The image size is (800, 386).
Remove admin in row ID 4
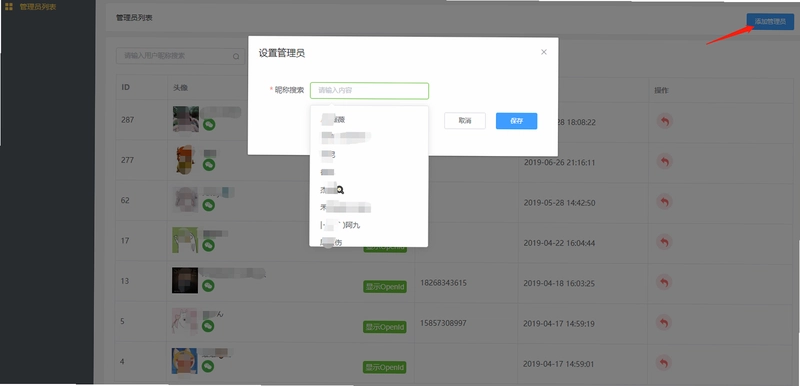tap(664, 363)
